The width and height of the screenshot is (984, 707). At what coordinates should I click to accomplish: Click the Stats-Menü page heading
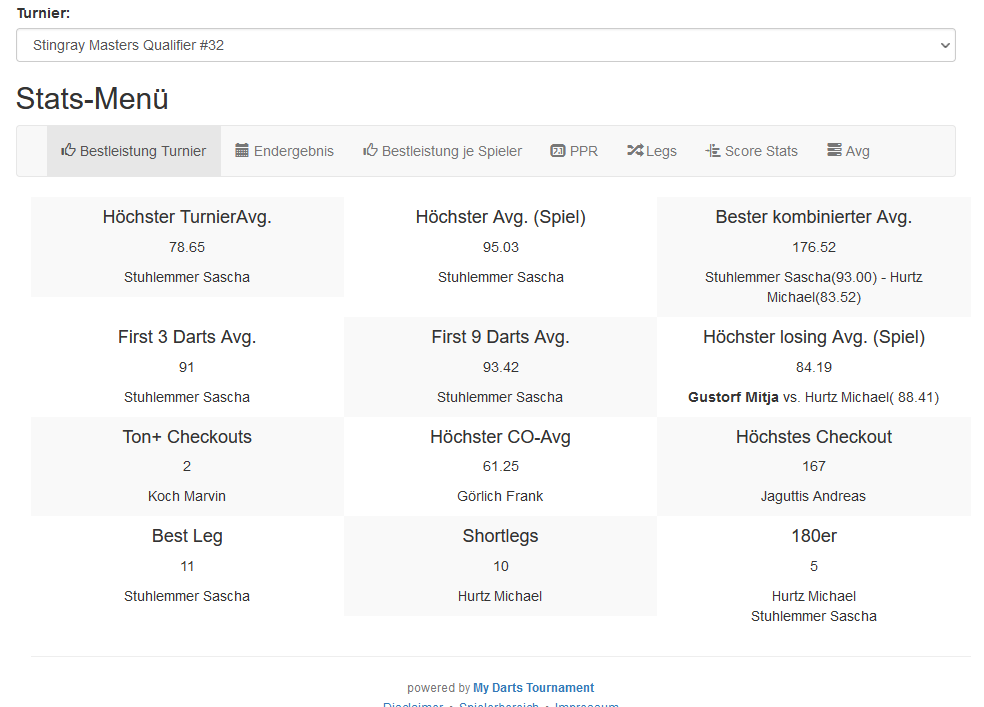(92, 99)
